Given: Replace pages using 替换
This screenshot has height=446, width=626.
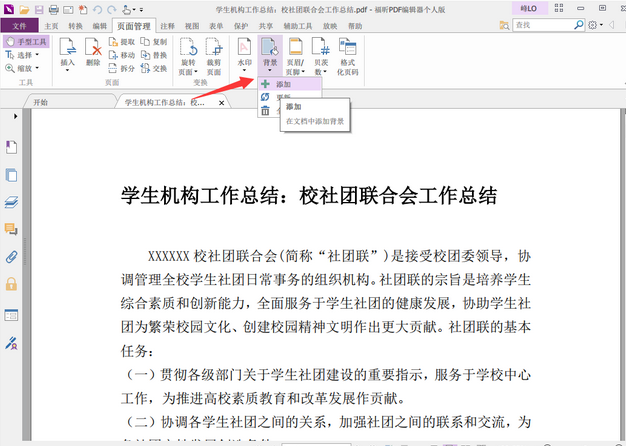Looking at the screenshot, I should [x=154, y=55].
